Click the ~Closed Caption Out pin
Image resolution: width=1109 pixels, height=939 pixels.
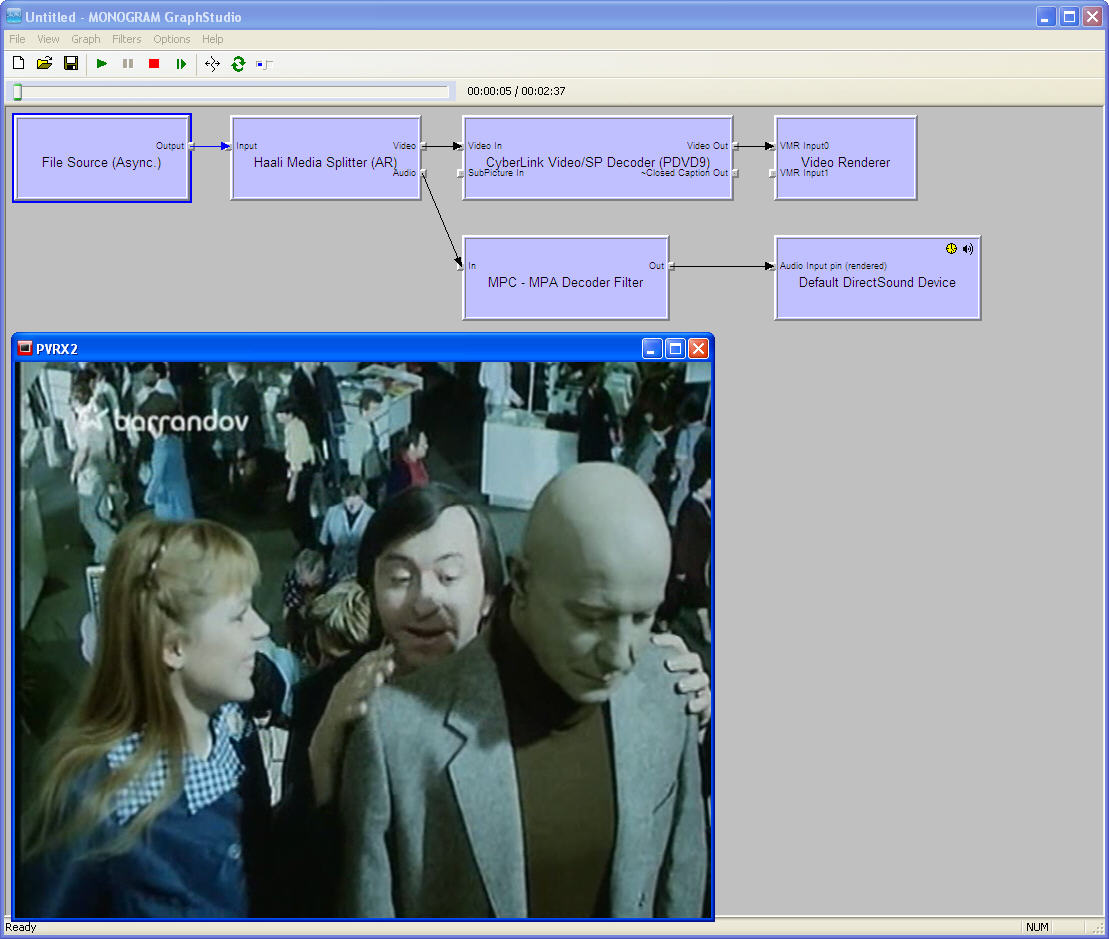(x=735, y=173)
